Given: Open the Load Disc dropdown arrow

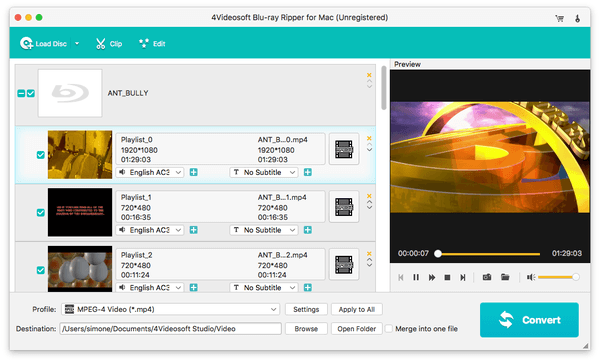Looking at the screenshot, I should 77,44.
